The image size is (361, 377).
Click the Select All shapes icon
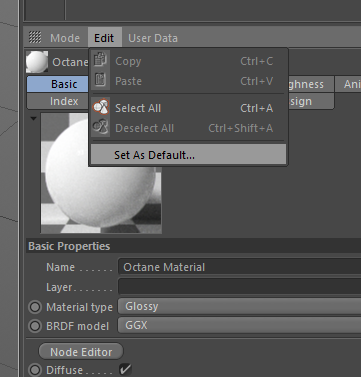tap(101, 107)
